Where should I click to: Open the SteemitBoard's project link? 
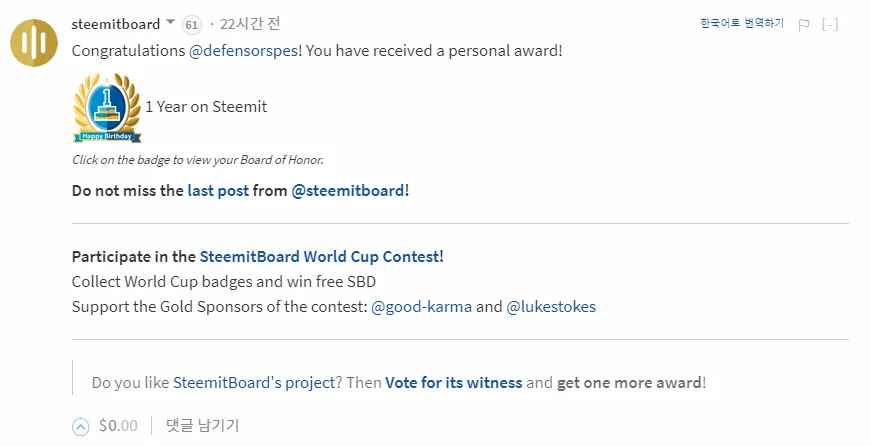(254, 383)
